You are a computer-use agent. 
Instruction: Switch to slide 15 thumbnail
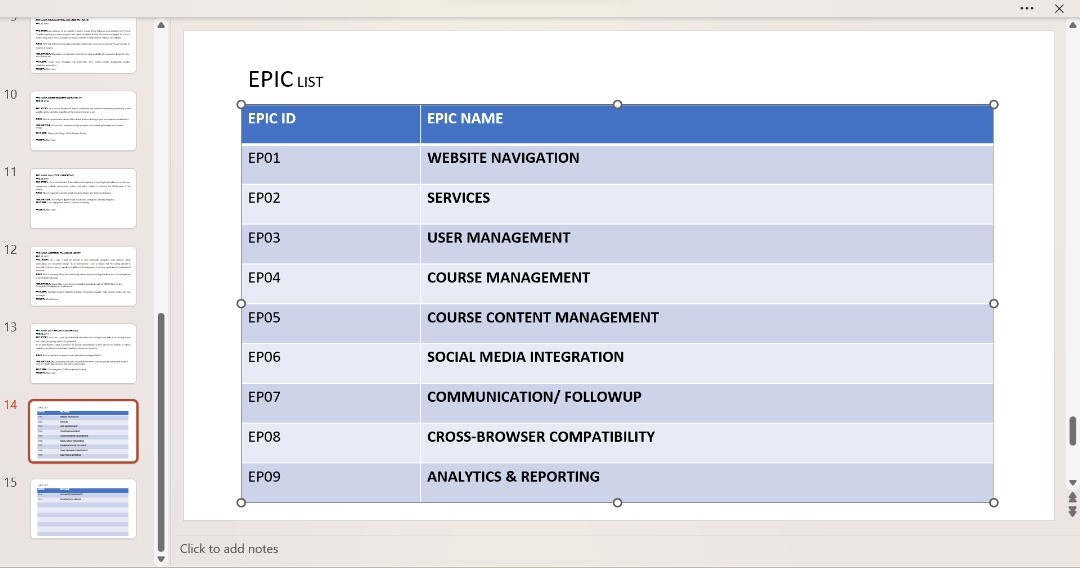click(x=83, y=508)
